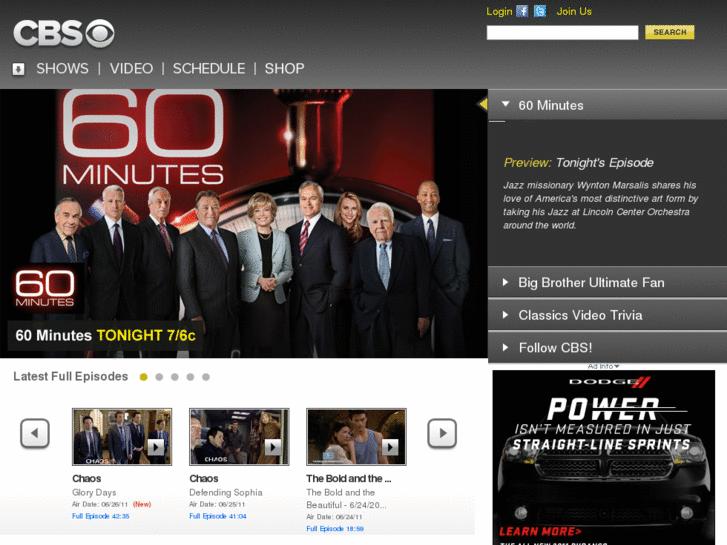Open the SCHEDULE menu

coord(209,69)
